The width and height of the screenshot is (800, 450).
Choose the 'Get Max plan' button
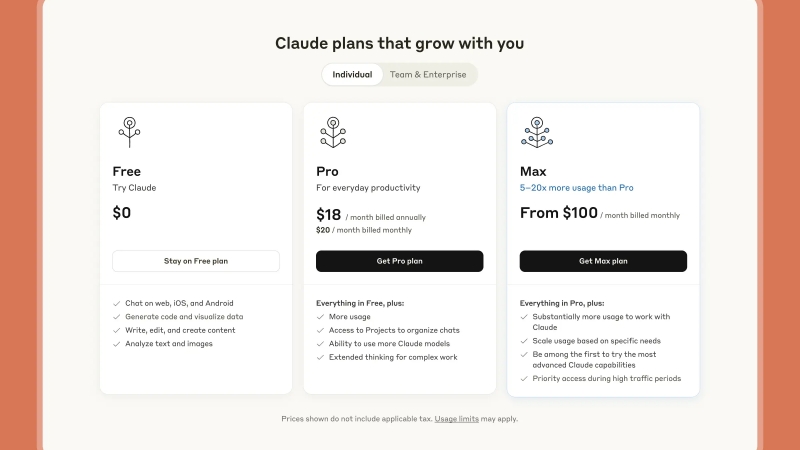[x=603, y=261]
